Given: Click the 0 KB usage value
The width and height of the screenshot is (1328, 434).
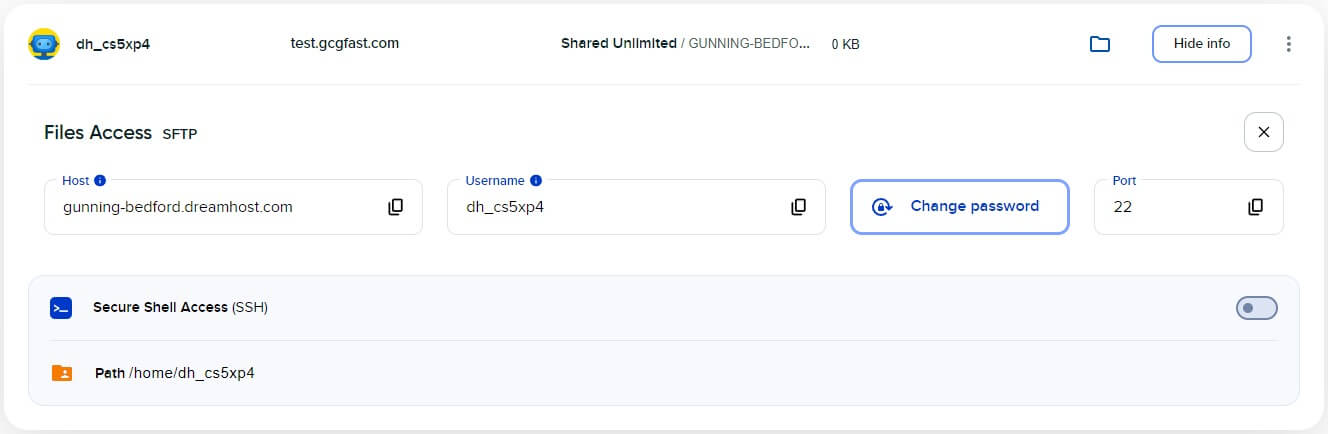Looking at the screenshot, I should [x=846, y=44].
